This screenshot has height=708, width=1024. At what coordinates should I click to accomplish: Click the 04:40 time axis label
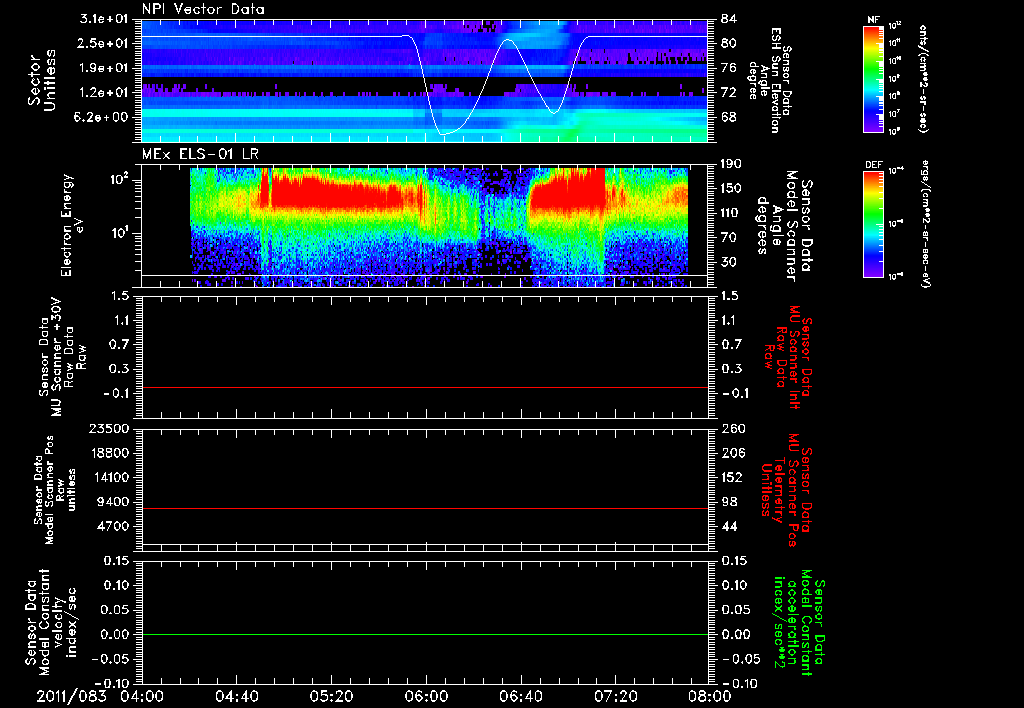click(x=236, y=696)
